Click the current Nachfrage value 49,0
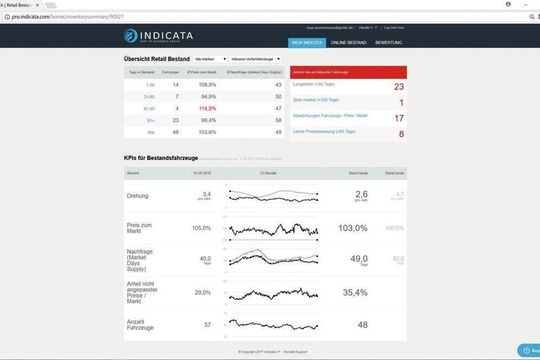Image resolution: width=540 pixels, height=360 pixels. pos(359,259)
